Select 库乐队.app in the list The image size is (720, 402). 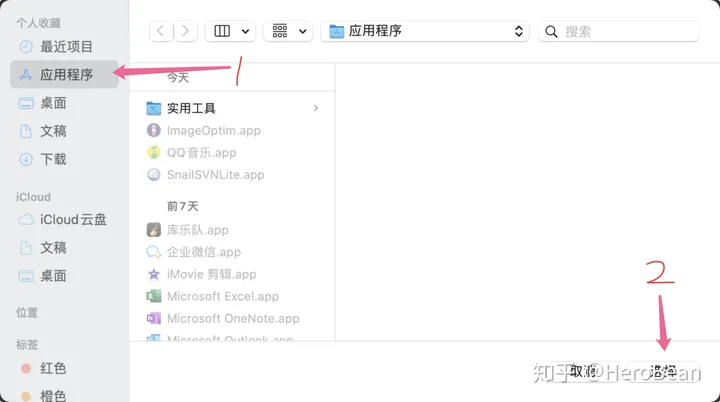pyautogui.click(x=232, y=230)
